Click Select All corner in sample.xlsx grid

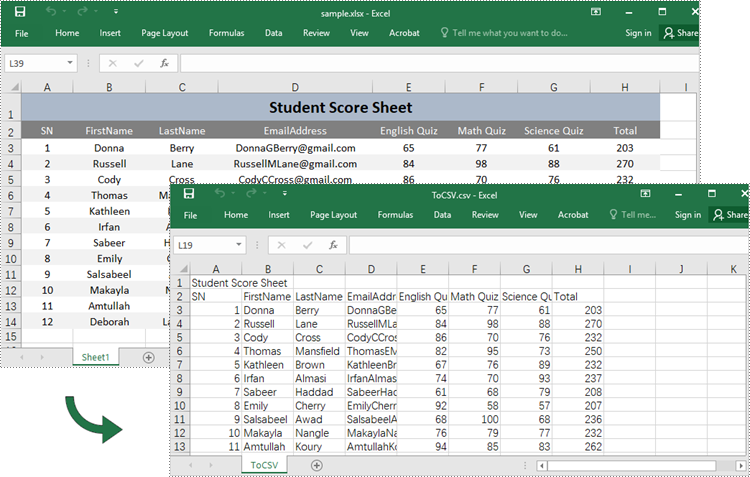pyautogui.click(x=14, y=87)
